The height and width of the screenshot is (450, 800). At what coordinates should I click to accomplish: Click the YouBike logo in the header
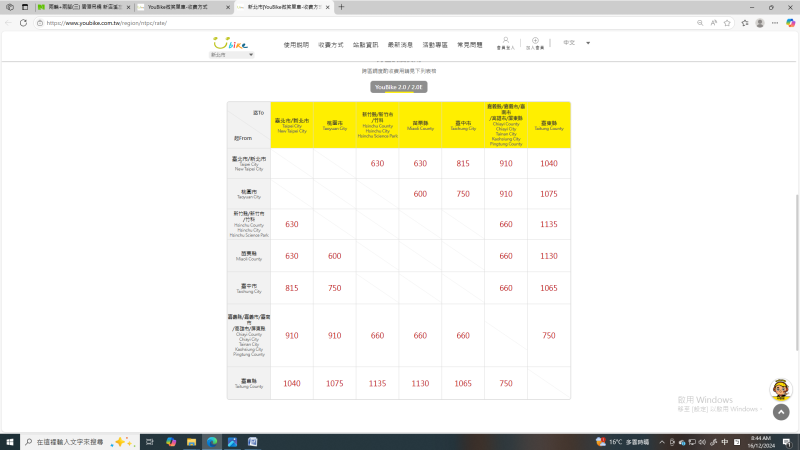(231, 43)
